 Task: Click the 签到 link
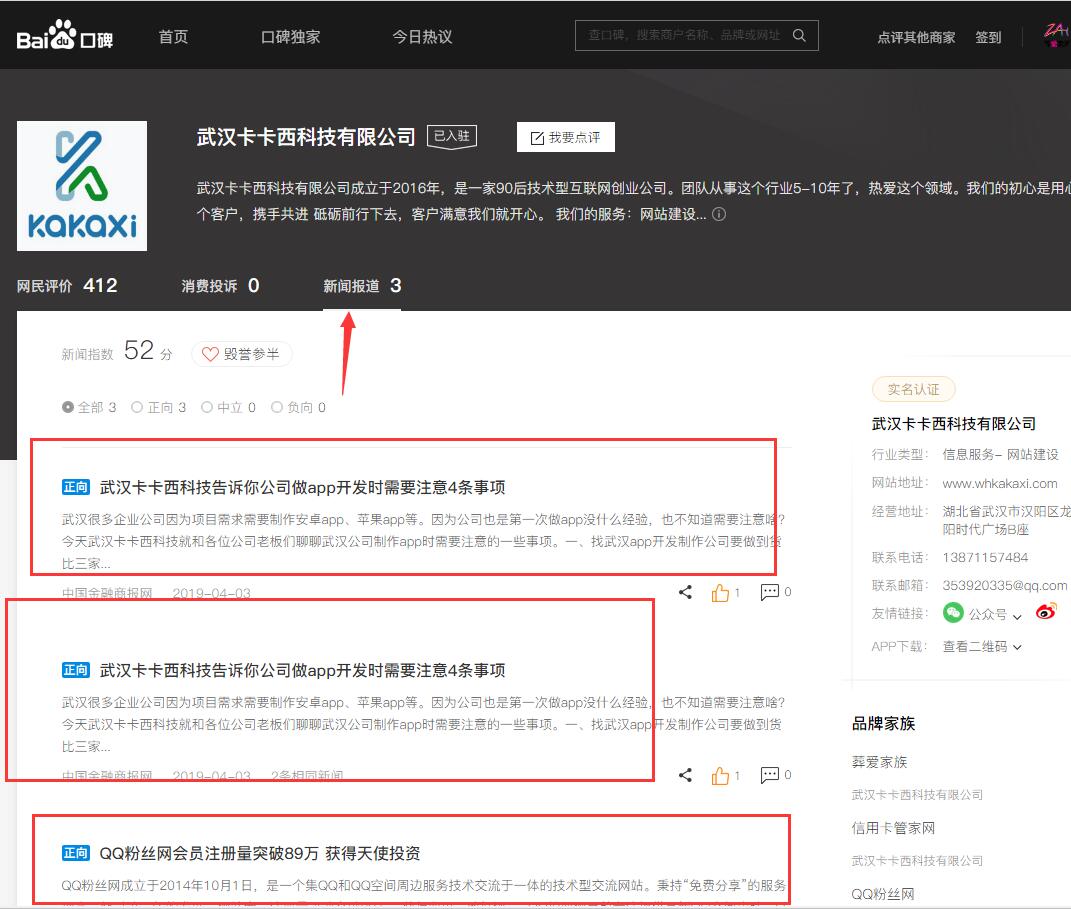tap(988, 37)
